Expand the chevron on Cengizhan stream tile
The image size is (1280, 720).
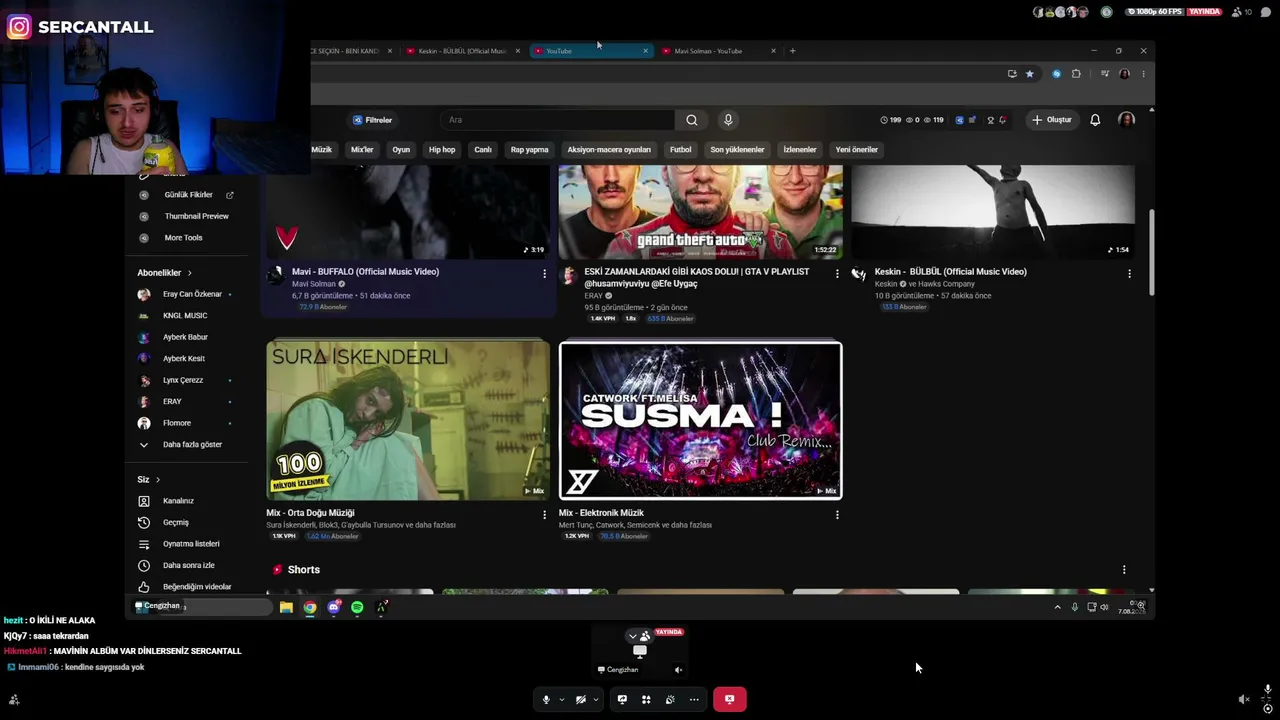pyautogui.click(x=632, y=636)
